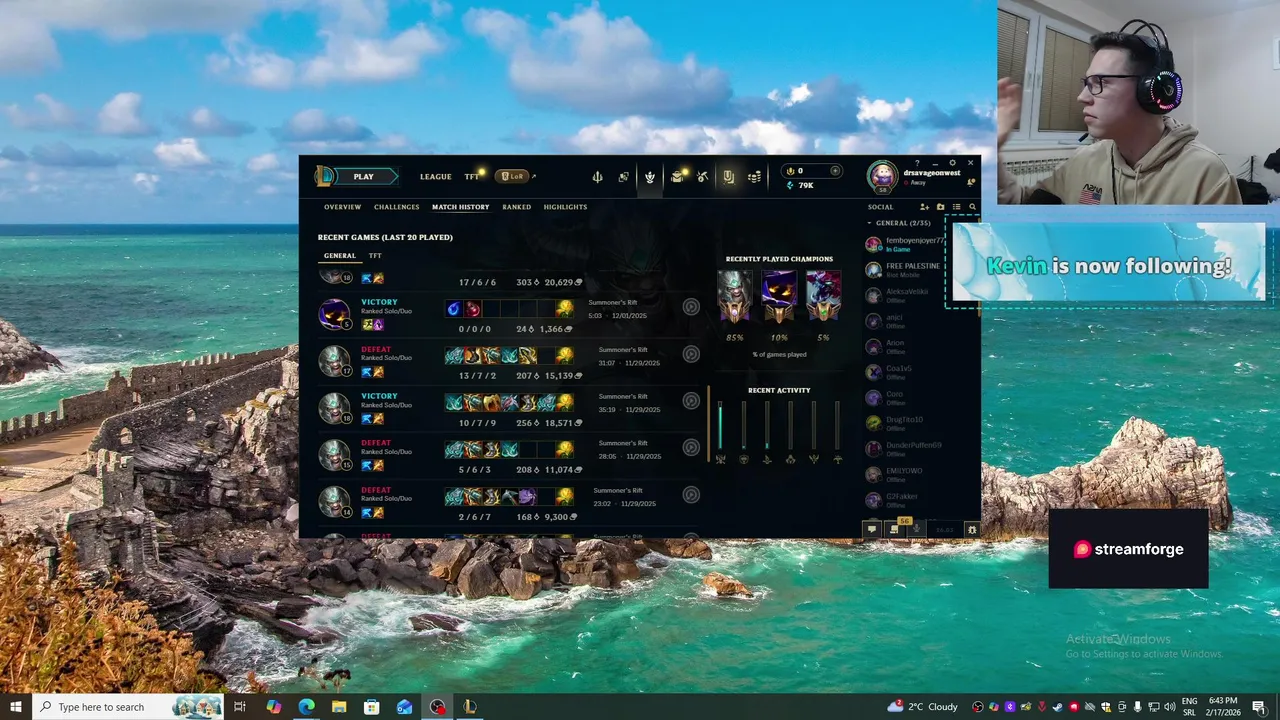Select the MATCH HISTORY tab
This screenshot has width=1280, height=720.
click(460, 207)
